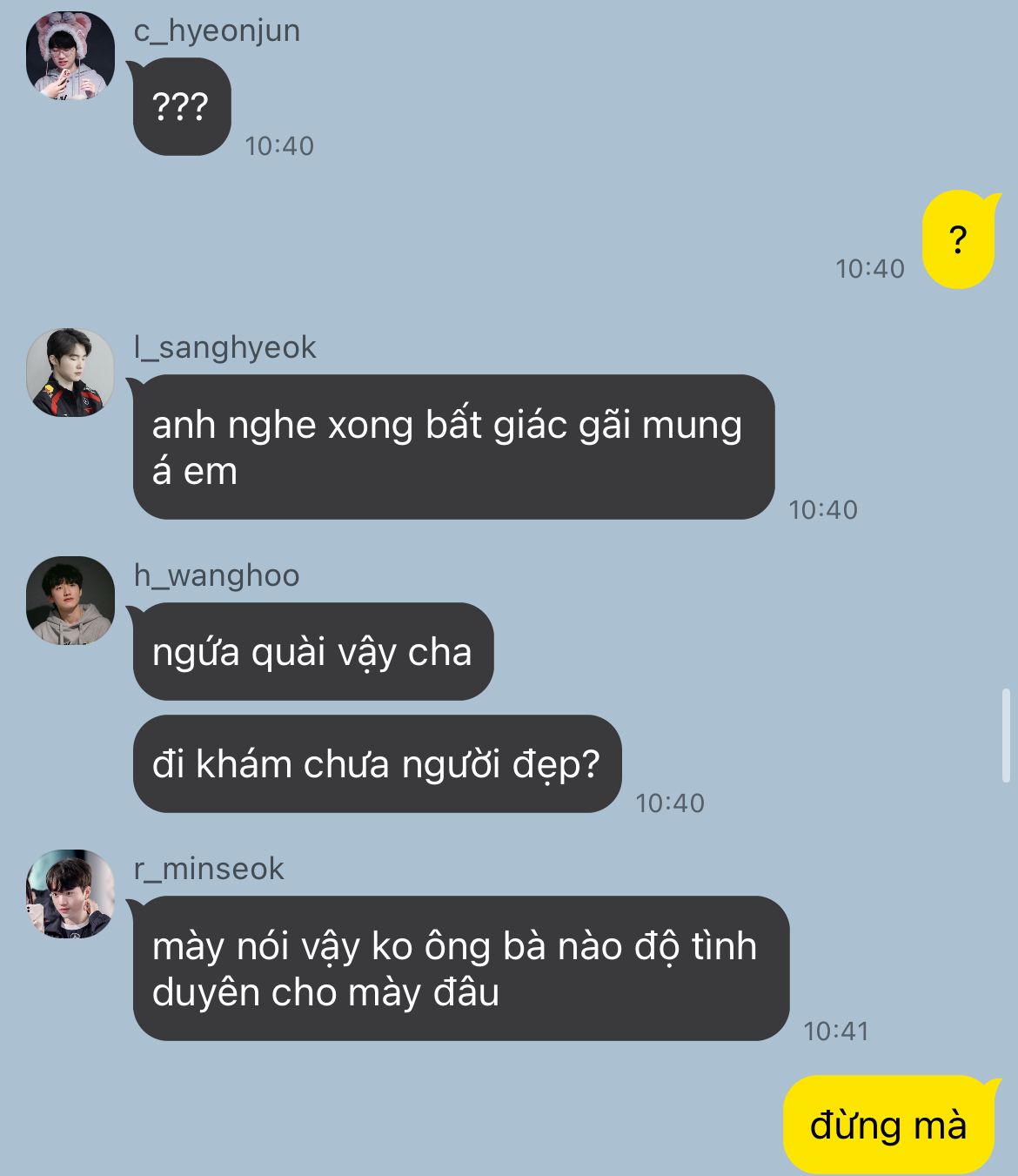Click the 10:40 timestamp by l_sanghyeok's message
The image size is (1018, 1176).
(x=823, y=510)
